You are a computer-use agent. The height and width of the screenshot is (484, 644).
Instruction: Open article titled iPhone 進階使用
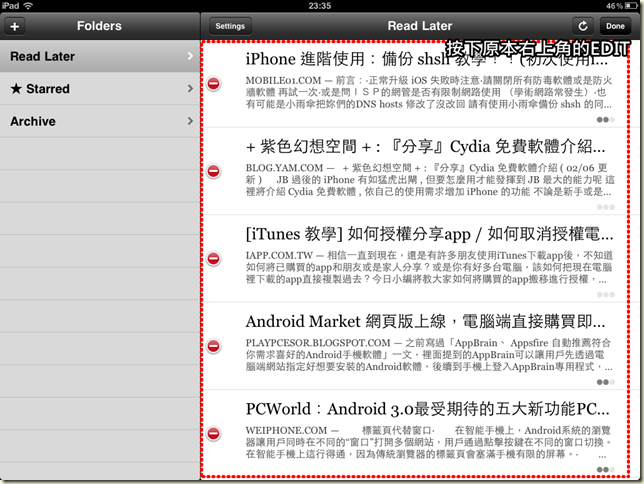point(427,59)
